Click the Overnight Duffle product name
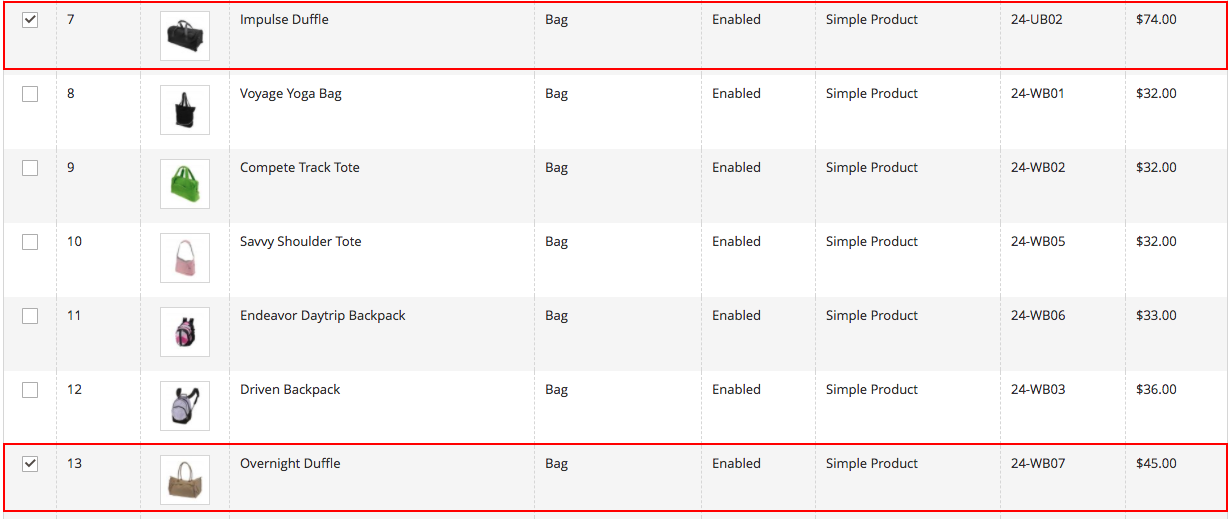Image resolution: width=1232 pixels, height=519 pixels. 290,464
